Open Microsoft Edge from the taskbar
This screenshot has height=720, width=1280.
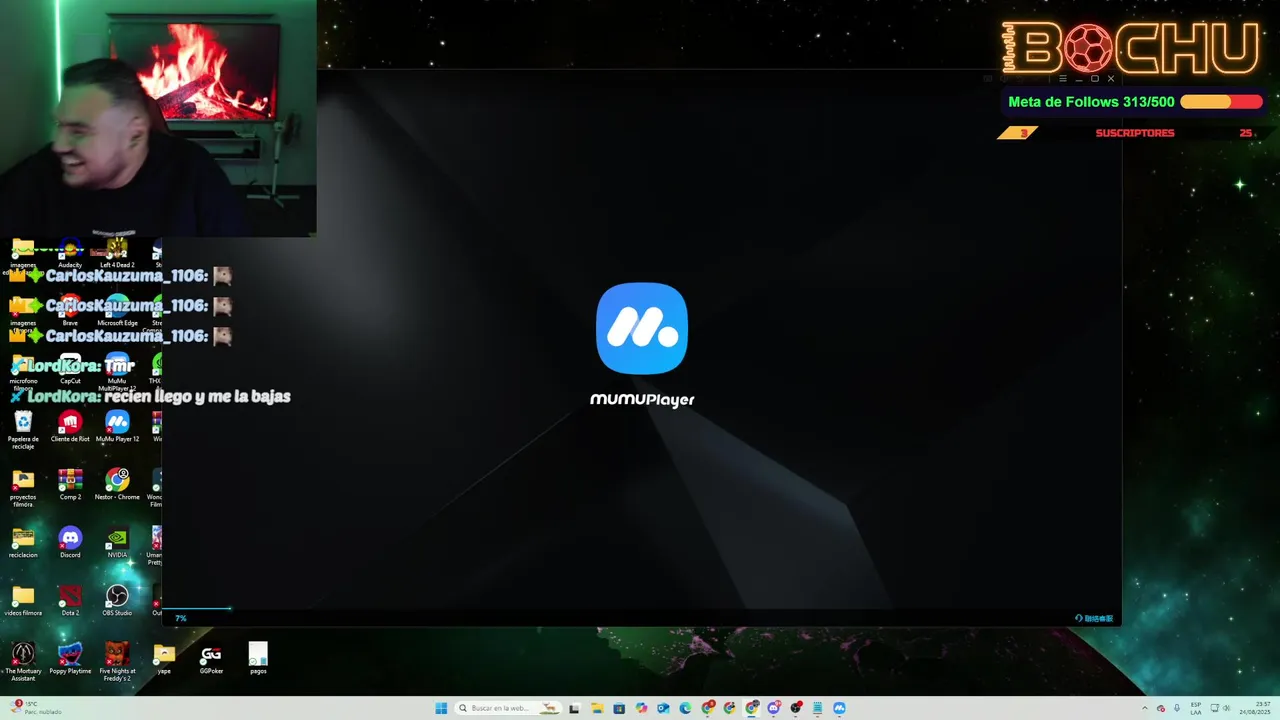[x=685, y=708]
